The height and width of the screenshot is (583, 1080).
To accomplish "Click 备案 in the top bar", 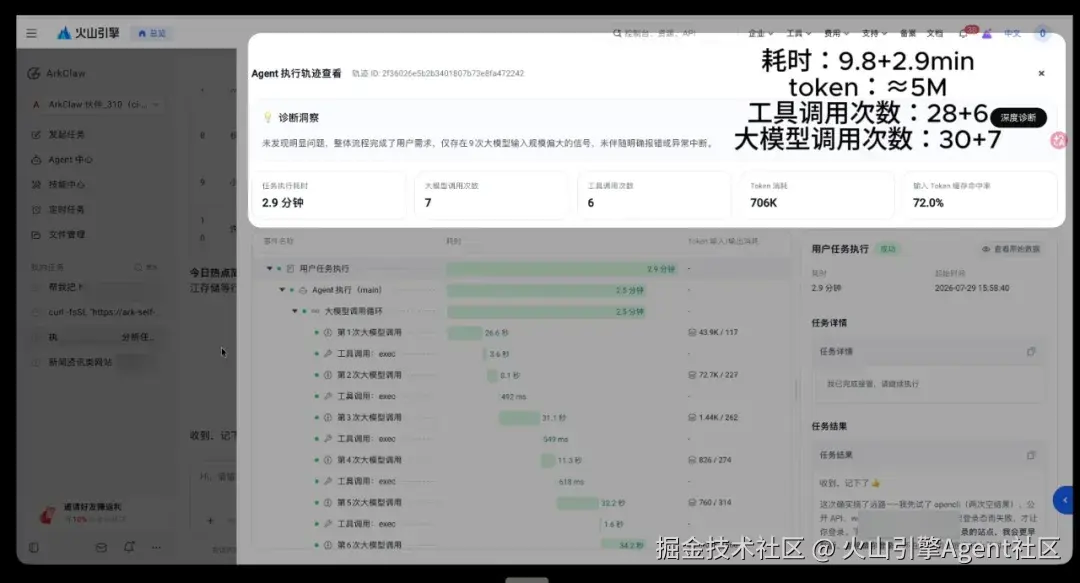I will 908,33.
